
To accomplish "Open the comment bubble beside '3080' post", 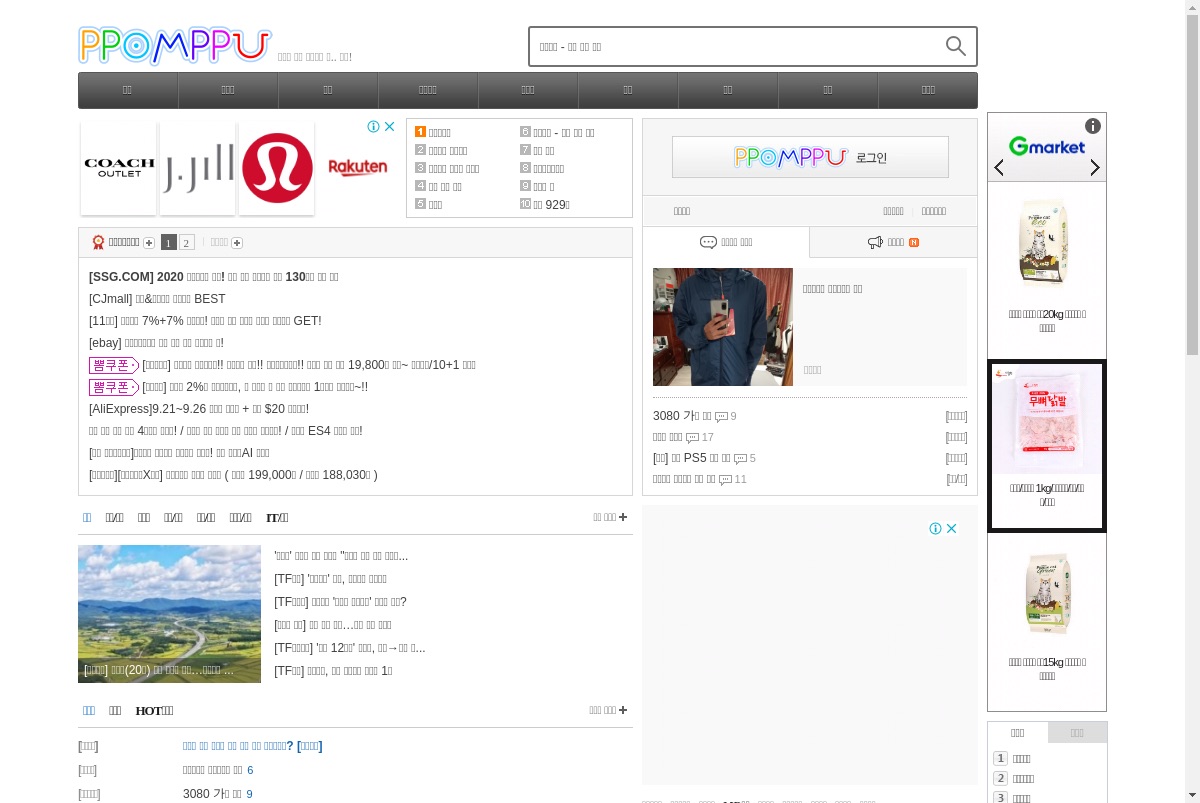I will (x=721, y=417).
